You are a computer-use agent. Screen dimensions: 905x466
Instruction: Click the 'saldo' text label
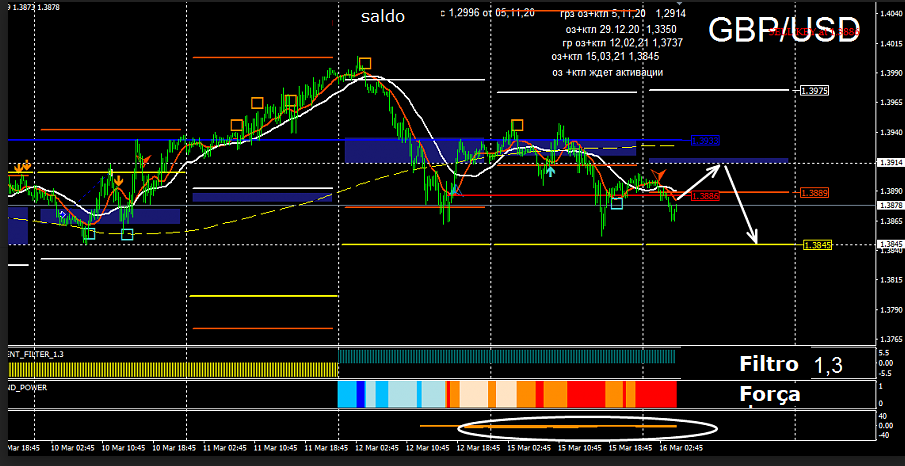383,17
